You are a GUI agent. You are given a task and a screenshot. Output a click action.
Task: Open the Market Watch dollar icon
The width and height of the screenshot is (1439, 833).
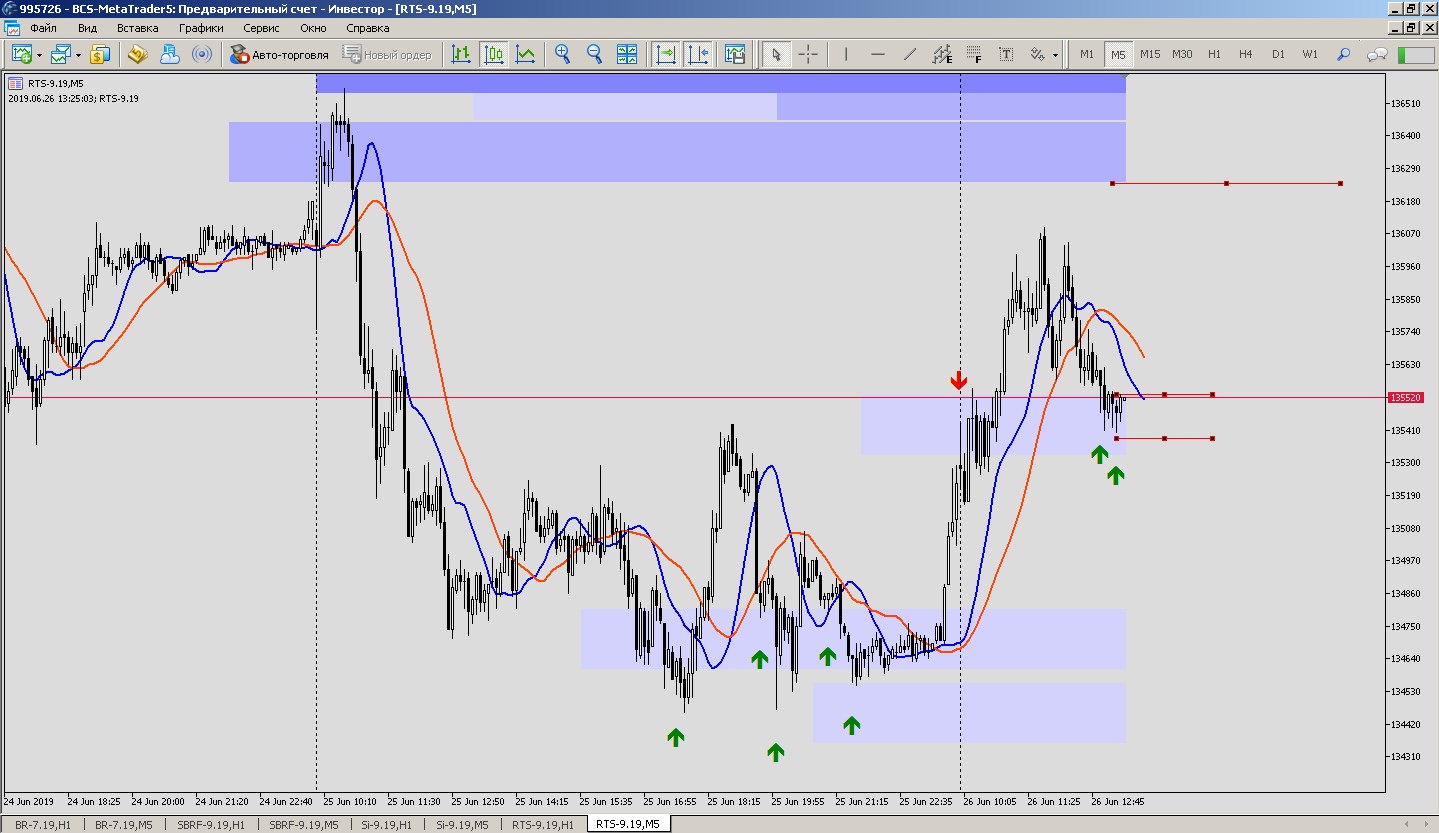tap(100, 54)
